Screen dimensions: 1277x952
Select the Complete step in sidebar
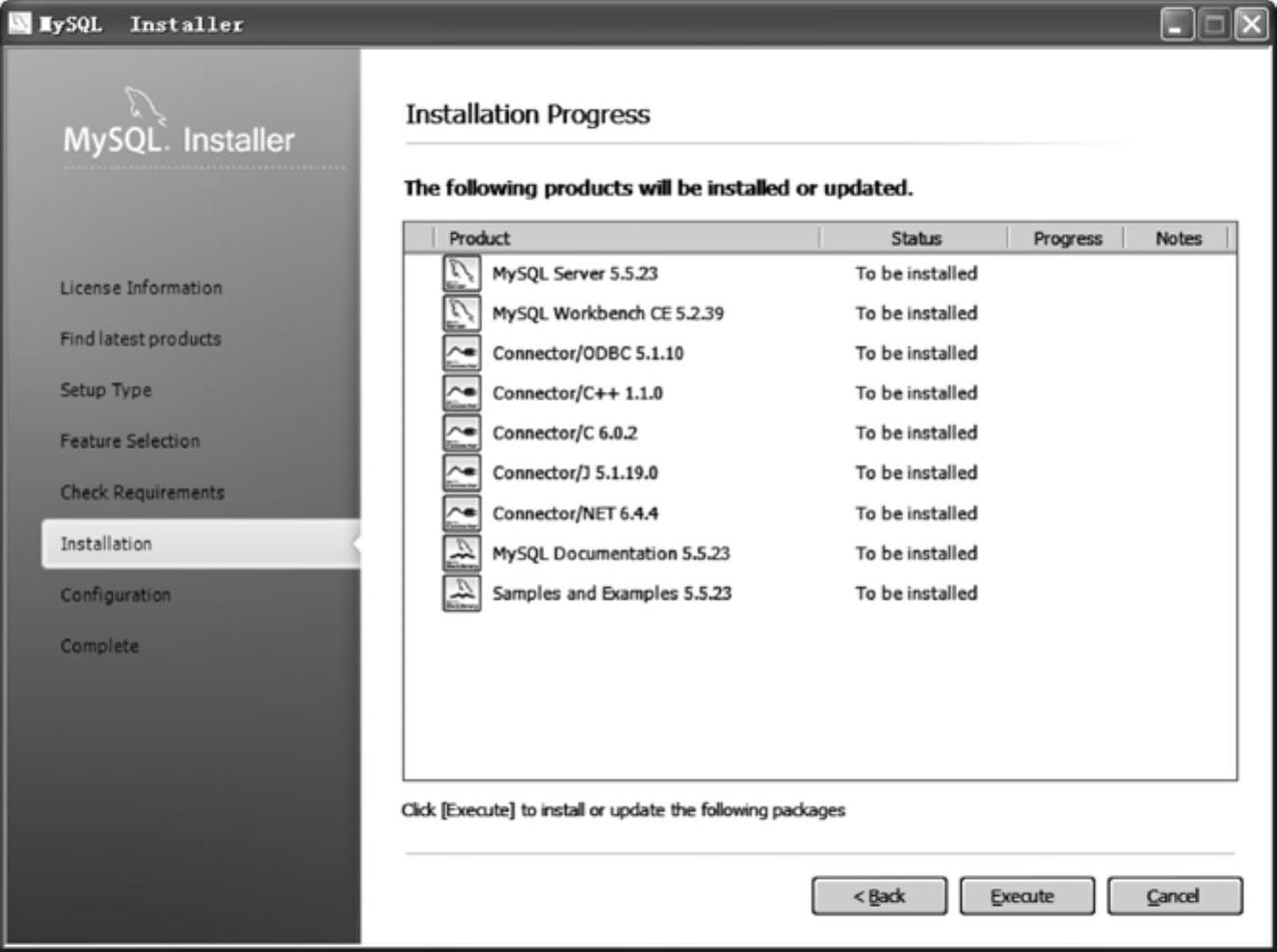click(x=99, y=646)
